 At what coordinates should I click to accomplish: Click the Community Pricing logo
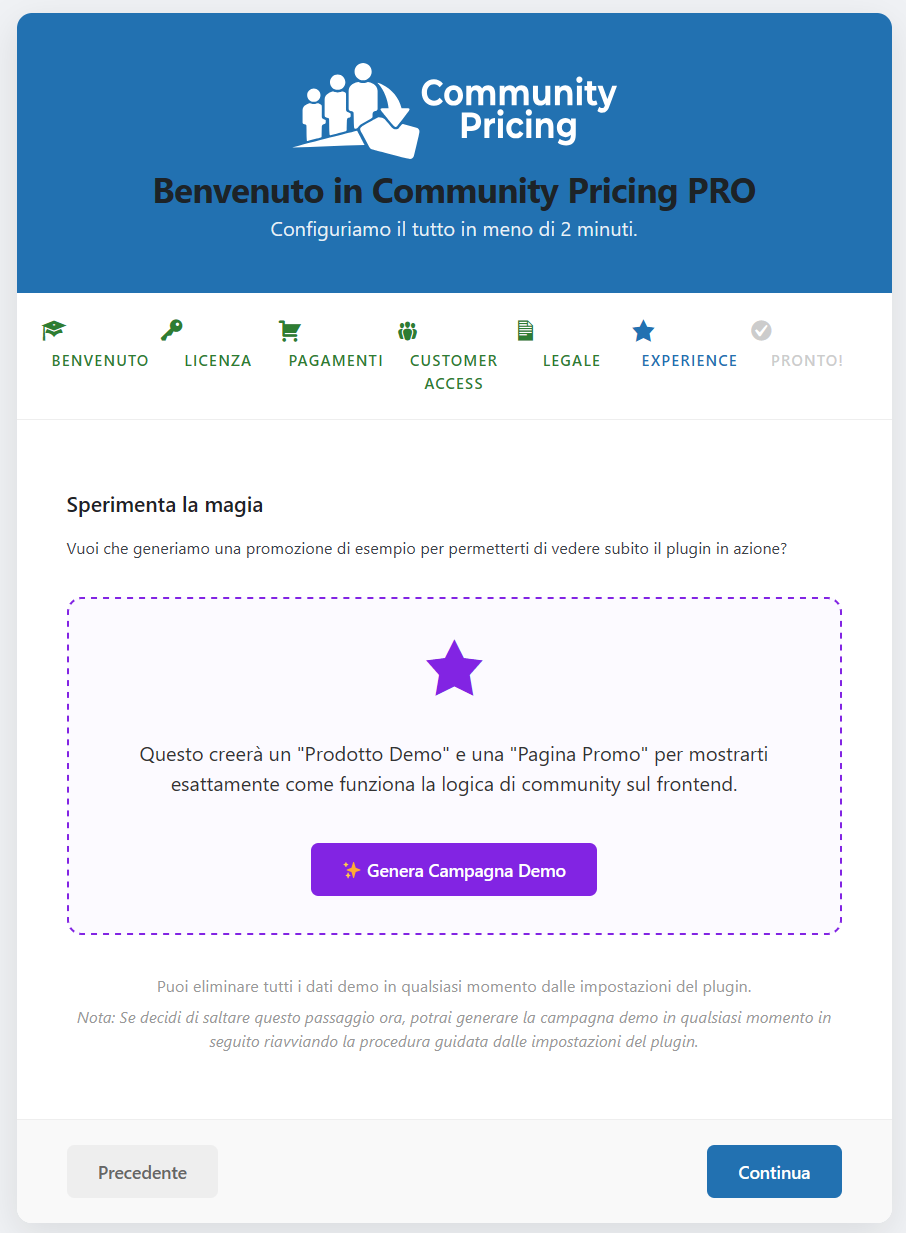(454, 110)
